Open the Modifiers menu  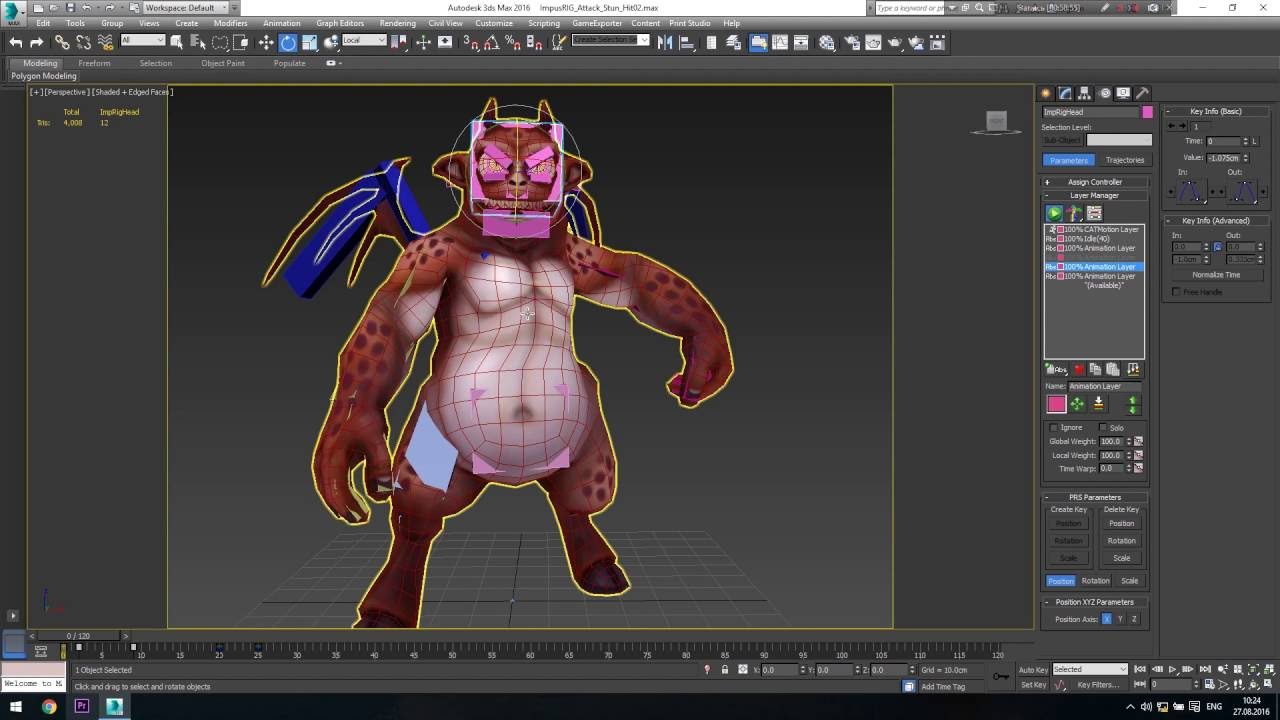pyautogui.click(x=230, y=23)
